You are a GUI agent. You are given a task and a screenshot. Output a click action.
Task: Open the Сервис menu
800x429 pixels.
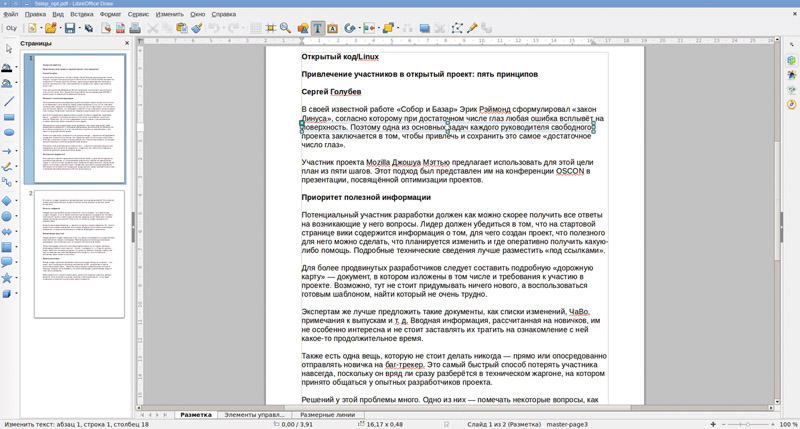pyautogui.click(x=138, y=14)
